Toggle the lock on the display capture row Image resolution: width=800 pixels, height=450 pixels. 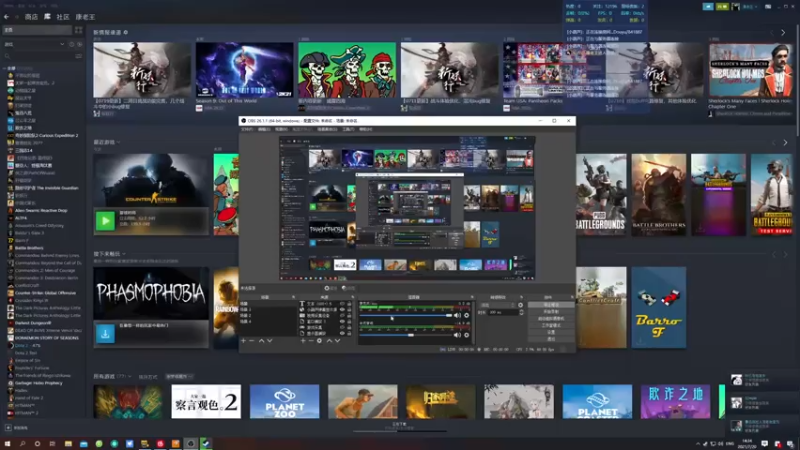point(349,333)
